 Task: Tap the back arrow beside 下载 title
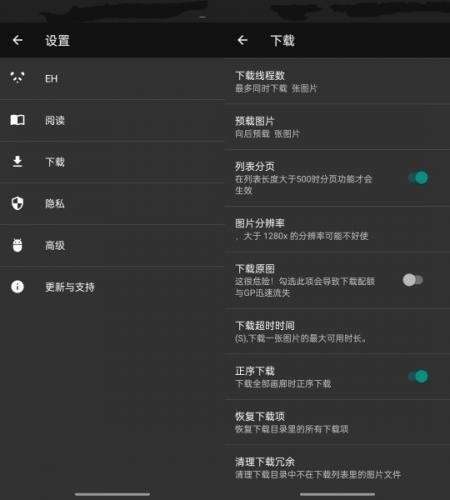tap(242, 40)
